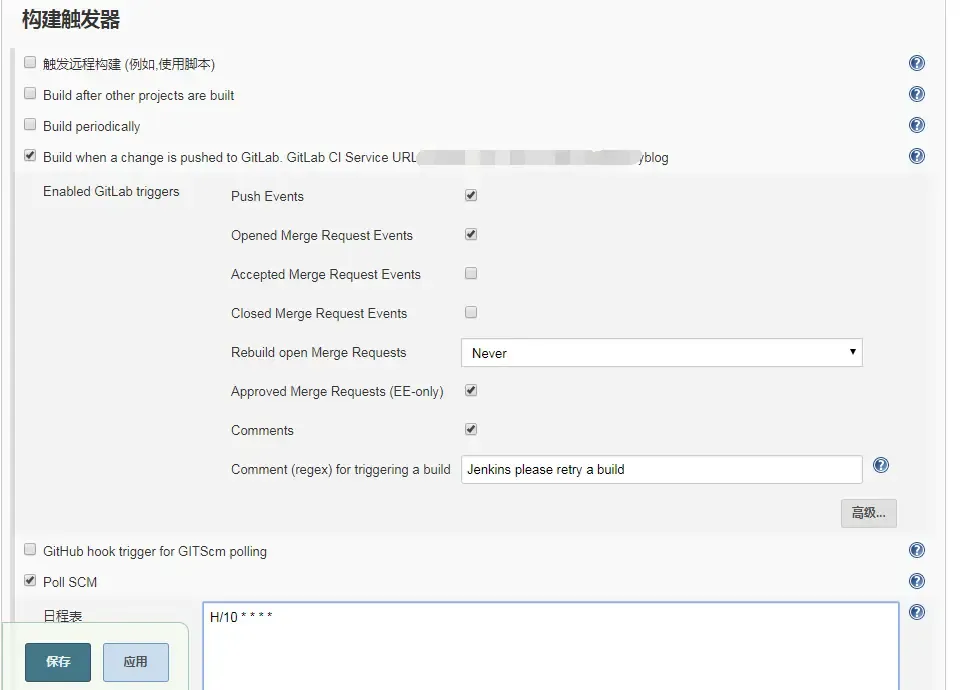The height and width of the screenshot is (690, 972).
Task: Toggle Build periodically checkbox
Action: coord(30,125)
